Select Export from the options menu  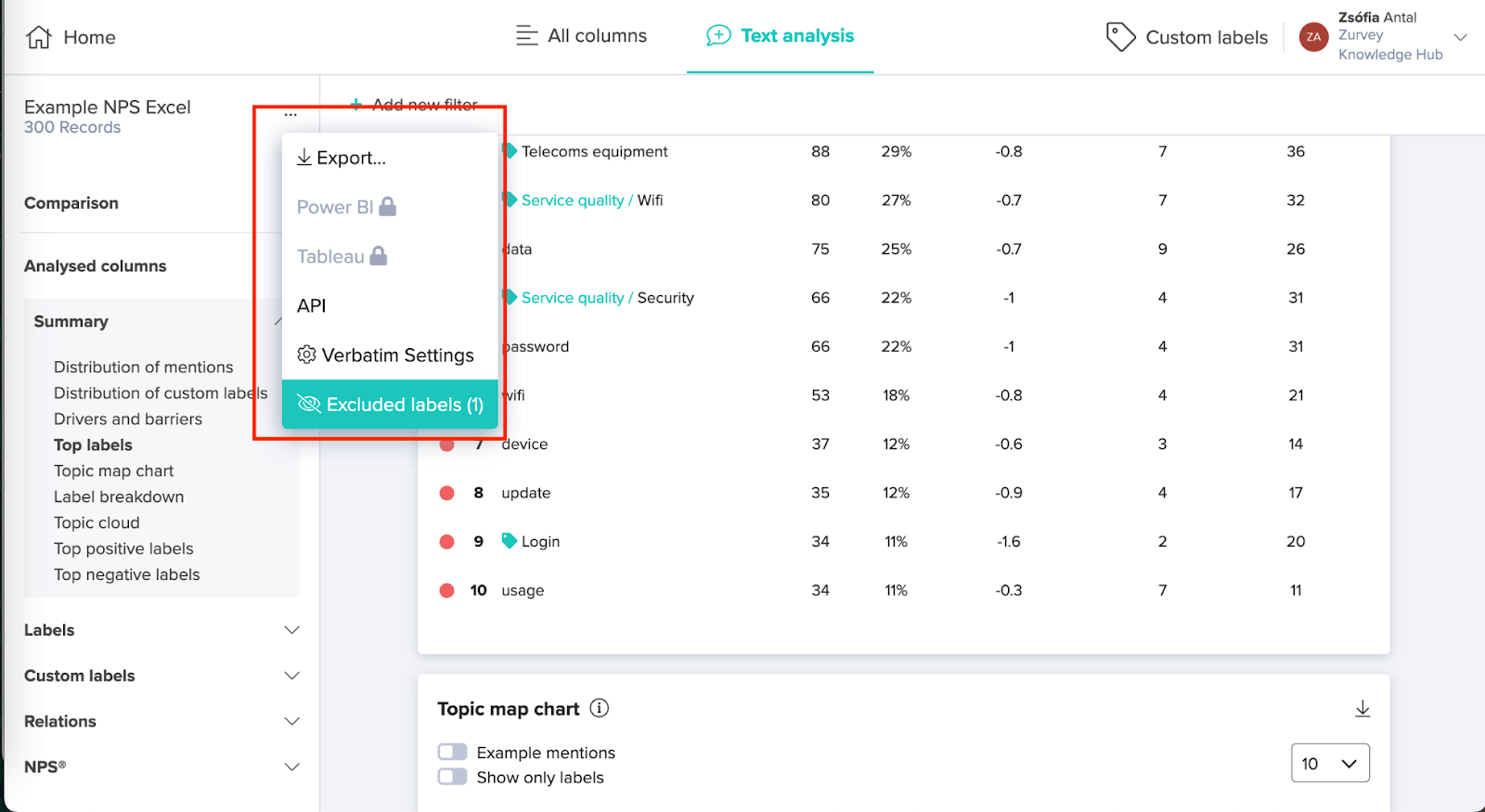tap(342, 158)
